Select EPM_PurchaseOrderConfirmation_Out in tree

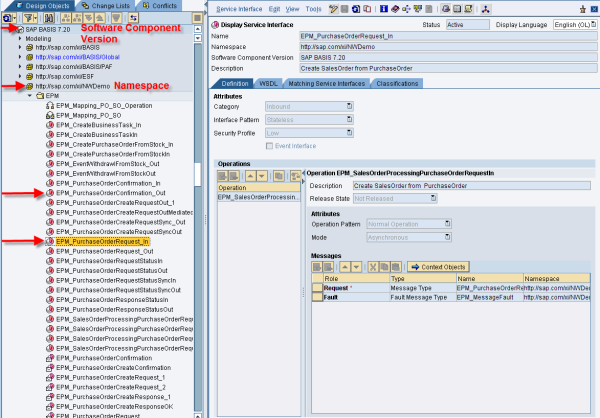point(111,193)
